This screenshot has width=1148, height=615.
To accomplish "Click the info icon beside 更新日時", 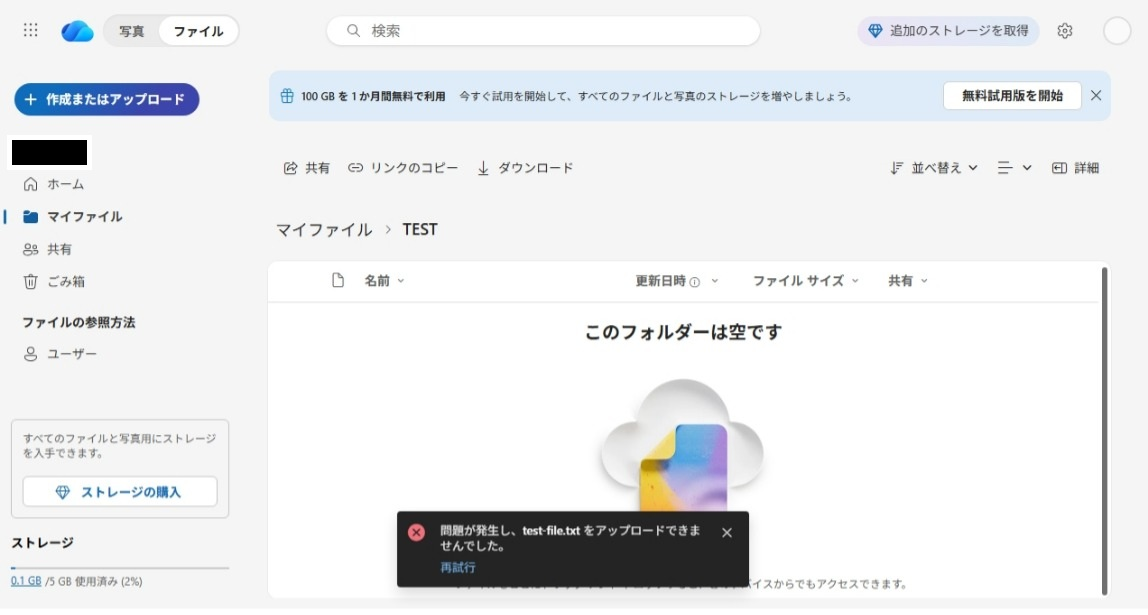I will 695,282.
